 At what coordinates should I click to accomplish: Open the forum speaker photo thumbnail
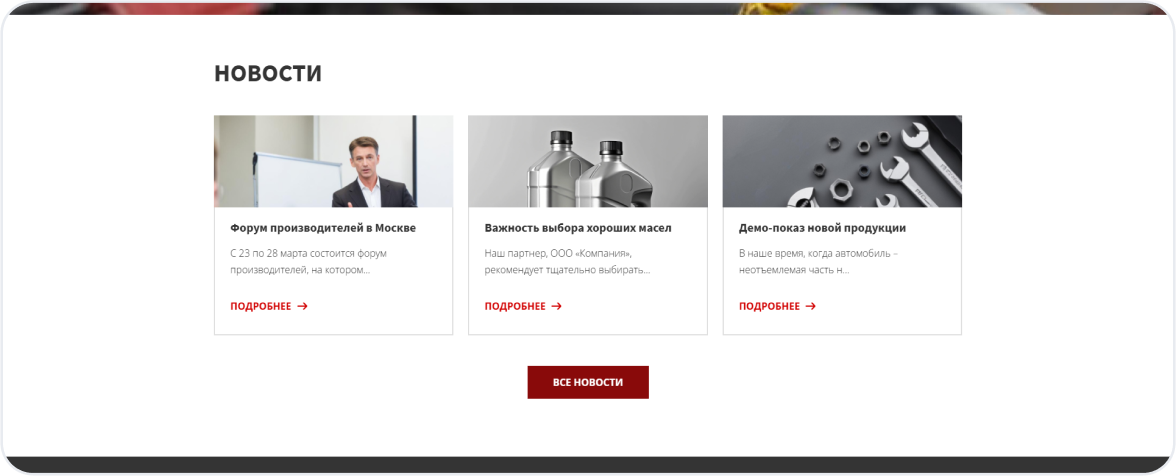pos(334,161)
